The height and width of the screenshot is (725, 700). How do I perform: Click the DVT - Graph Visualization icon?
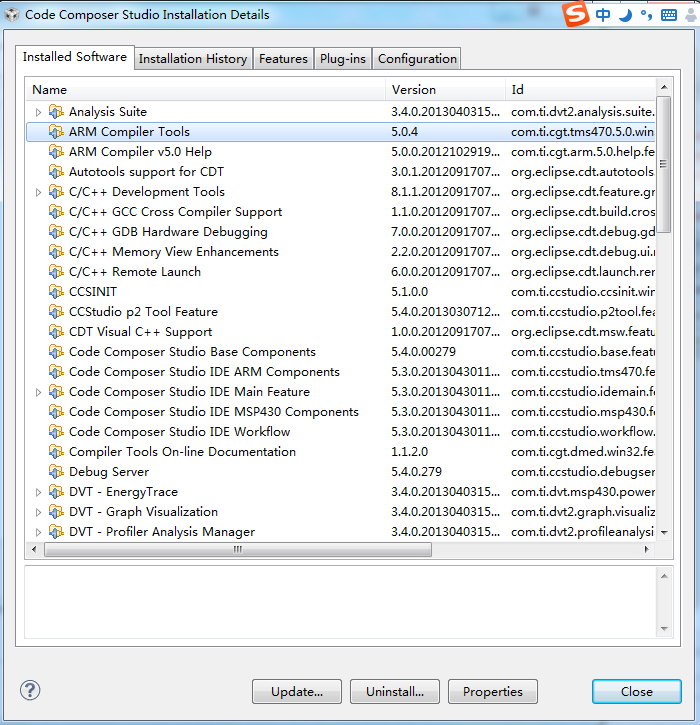(56, 512)
